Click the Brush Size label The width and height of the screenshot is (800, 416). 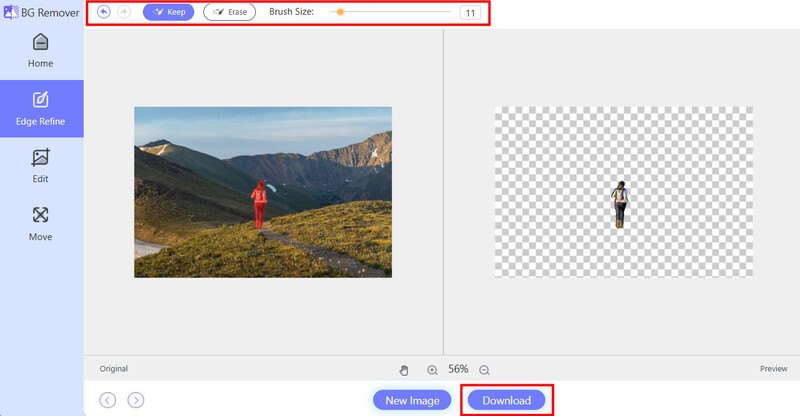point(291,12)
